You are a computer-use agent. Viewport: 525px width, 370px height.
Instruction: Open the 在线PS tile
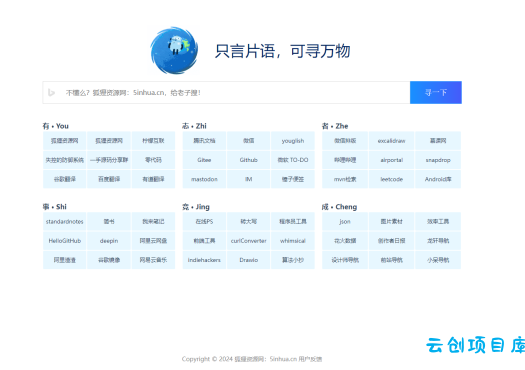coord(204,221)
